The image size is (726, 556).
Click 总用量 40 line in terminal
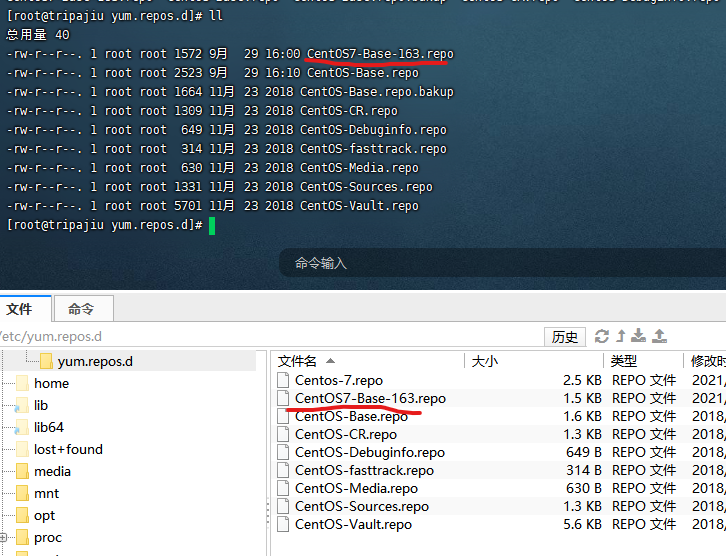click(x=38, y=35)
